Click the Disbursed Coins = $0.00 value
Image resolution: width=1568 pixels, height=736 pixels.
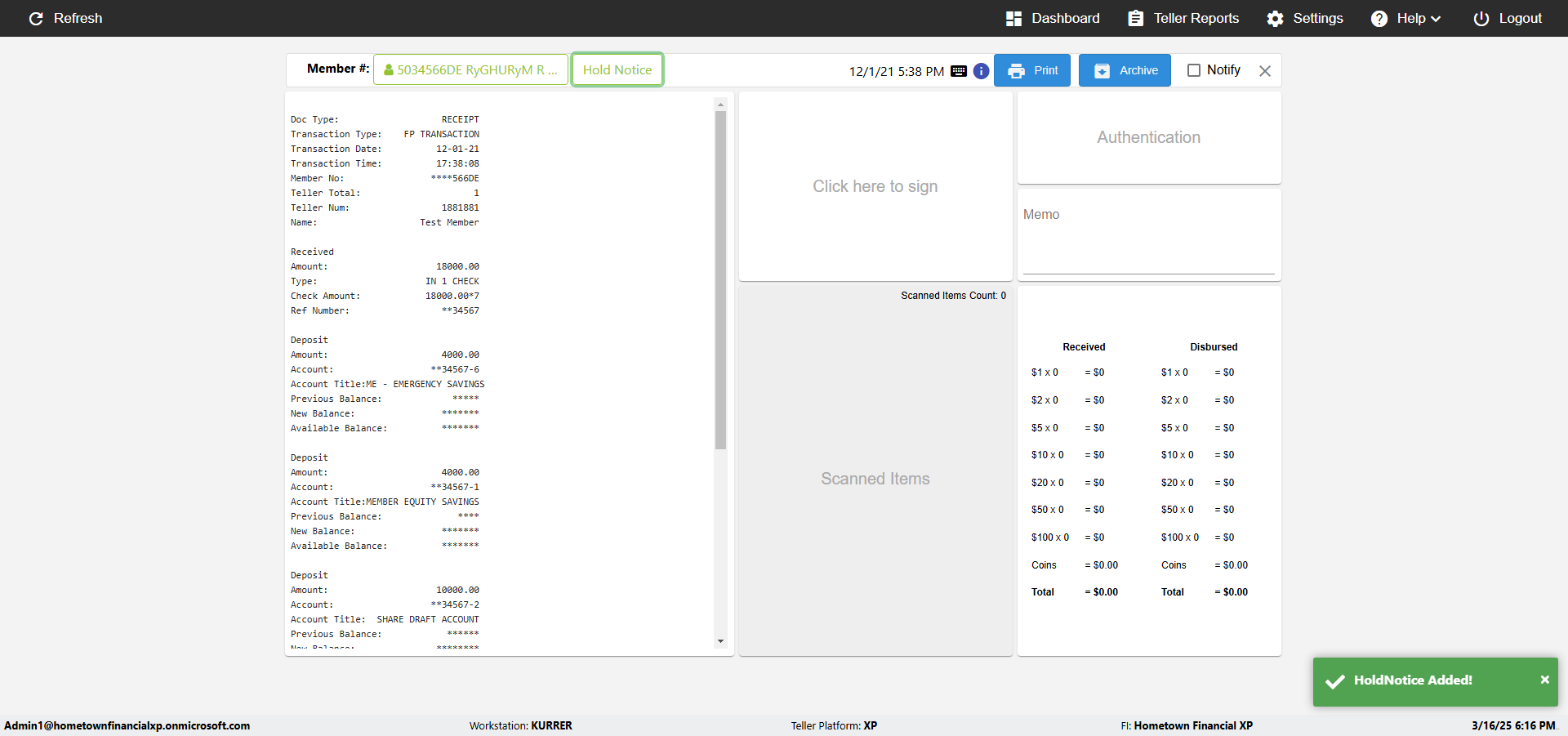pos(1232,565)
